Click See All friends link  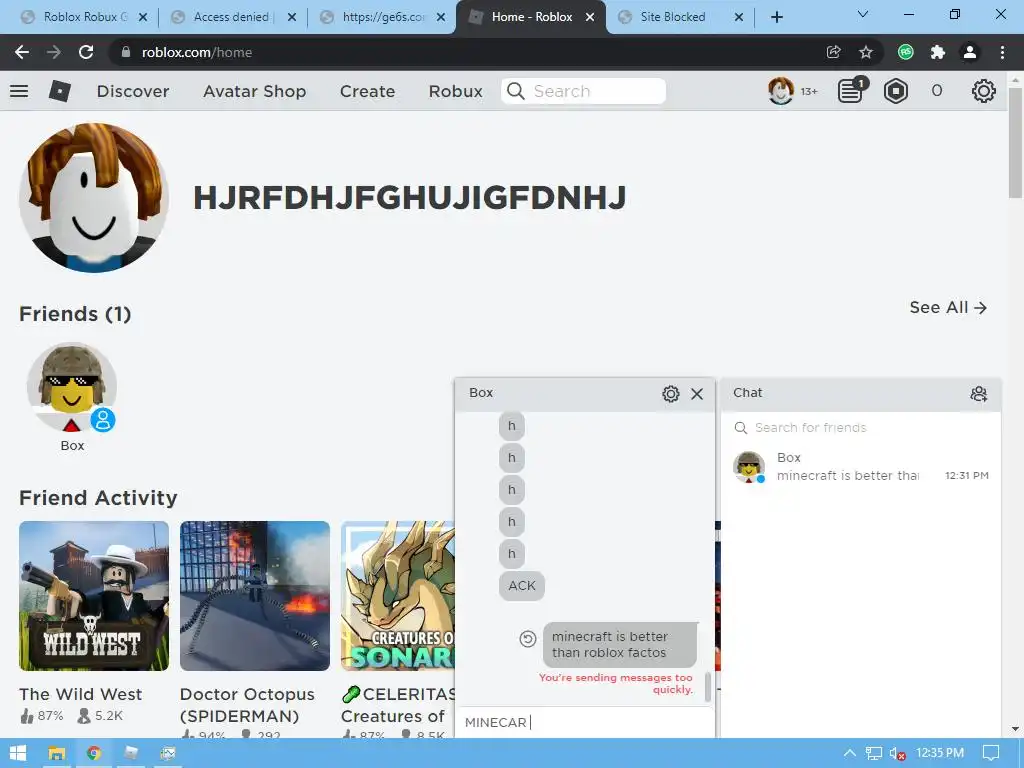948,307
